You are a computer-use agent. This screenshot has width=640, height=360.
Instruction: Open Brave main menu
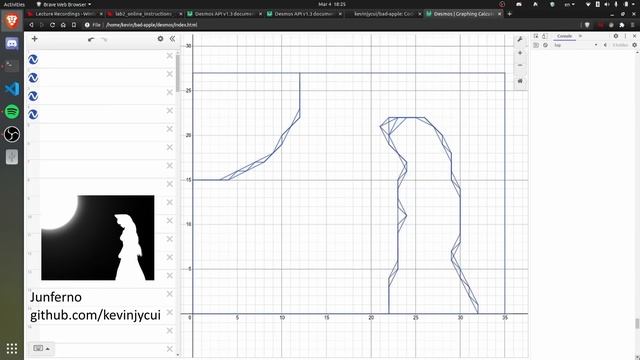(x=633, y=25)
